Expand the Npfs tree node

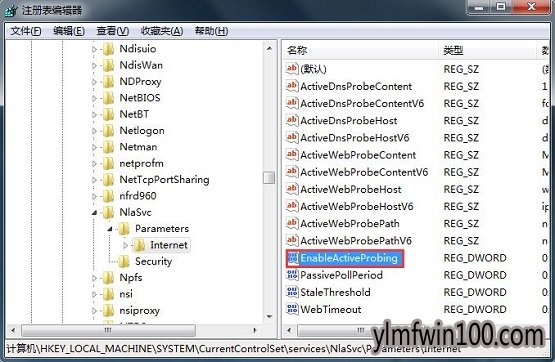click(x=94, y=278)
